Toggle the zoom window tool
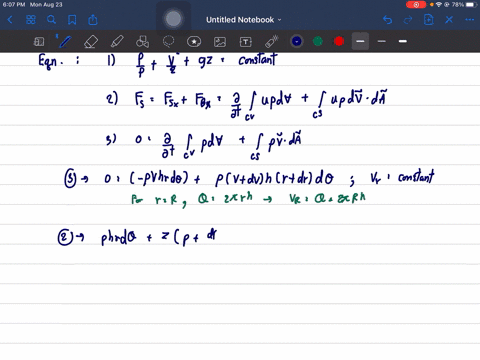 click(x=39, y=42)
